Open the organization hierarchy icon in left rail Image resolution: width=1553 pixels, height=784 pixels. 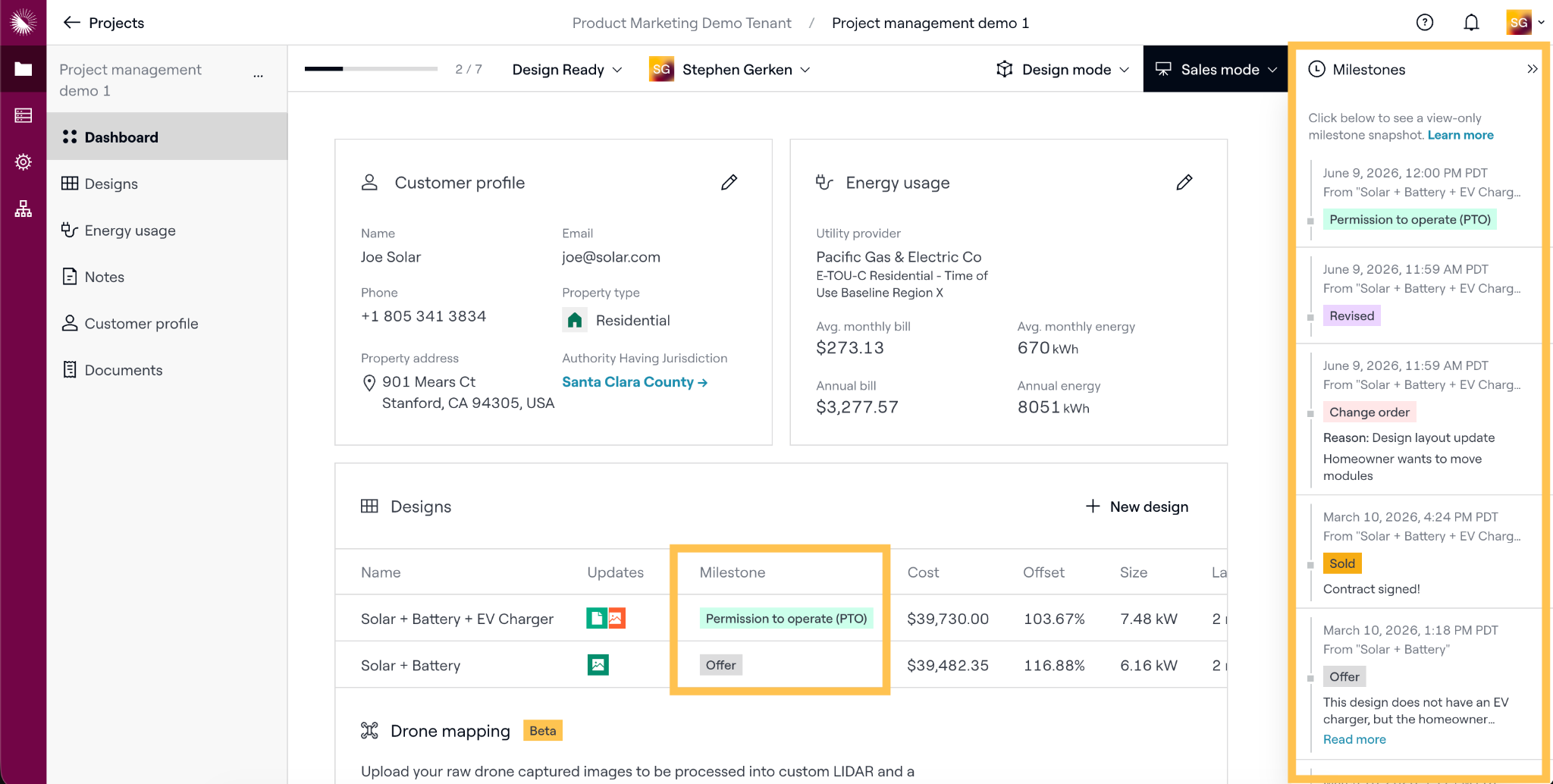point(24,209)
